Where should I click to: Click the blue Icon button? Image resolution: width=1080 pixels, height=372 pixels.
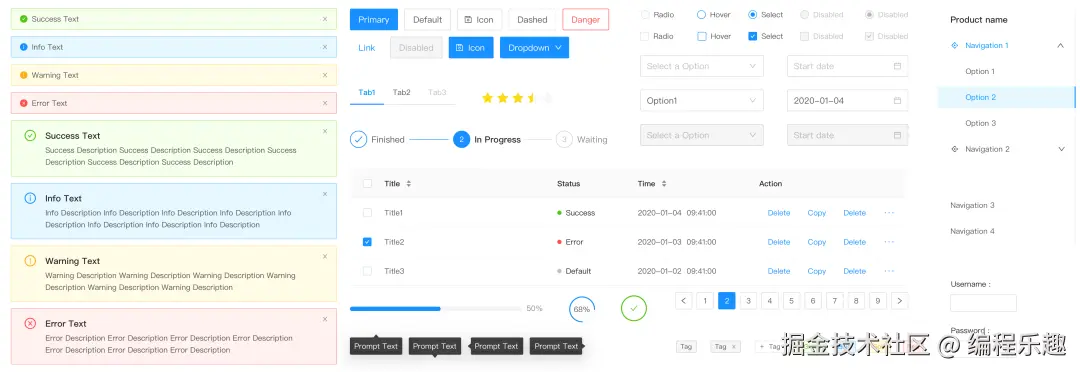(471, 48)
